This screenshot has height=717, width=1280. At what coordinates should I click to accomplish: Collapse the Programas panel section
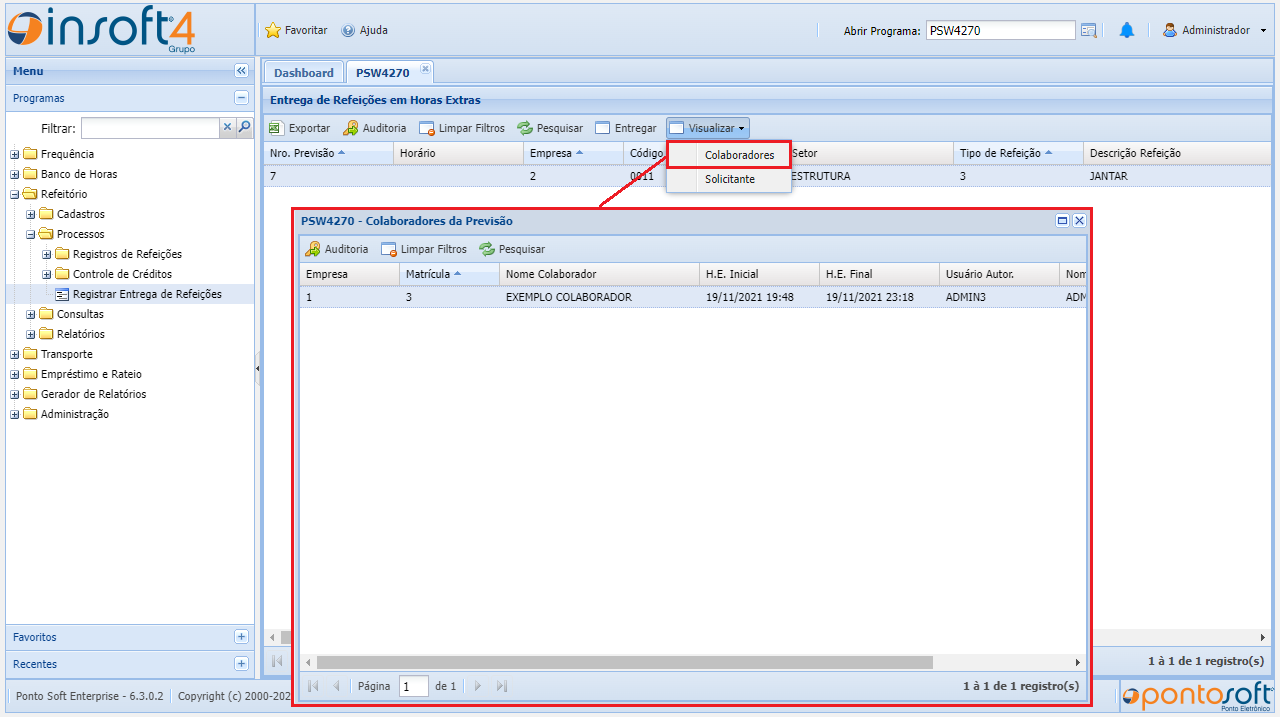pyautogui.click(x=241, y=98)
